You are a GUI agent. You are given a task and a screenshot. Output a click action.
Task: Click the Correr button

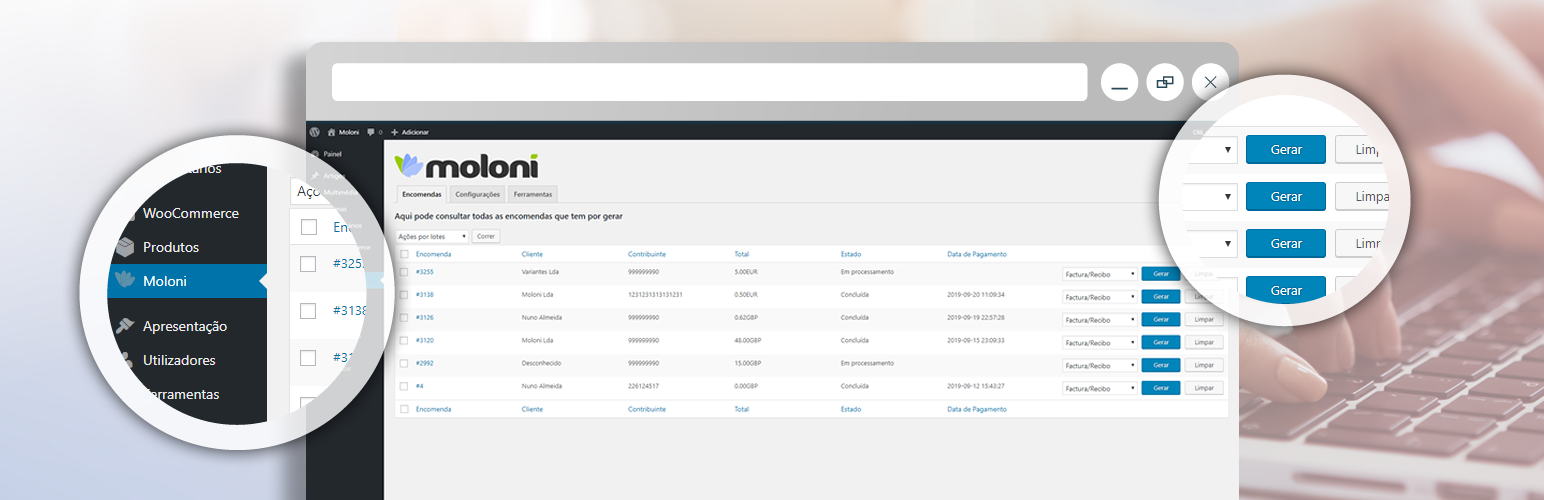pyautogui.click(x=485, y=237)
